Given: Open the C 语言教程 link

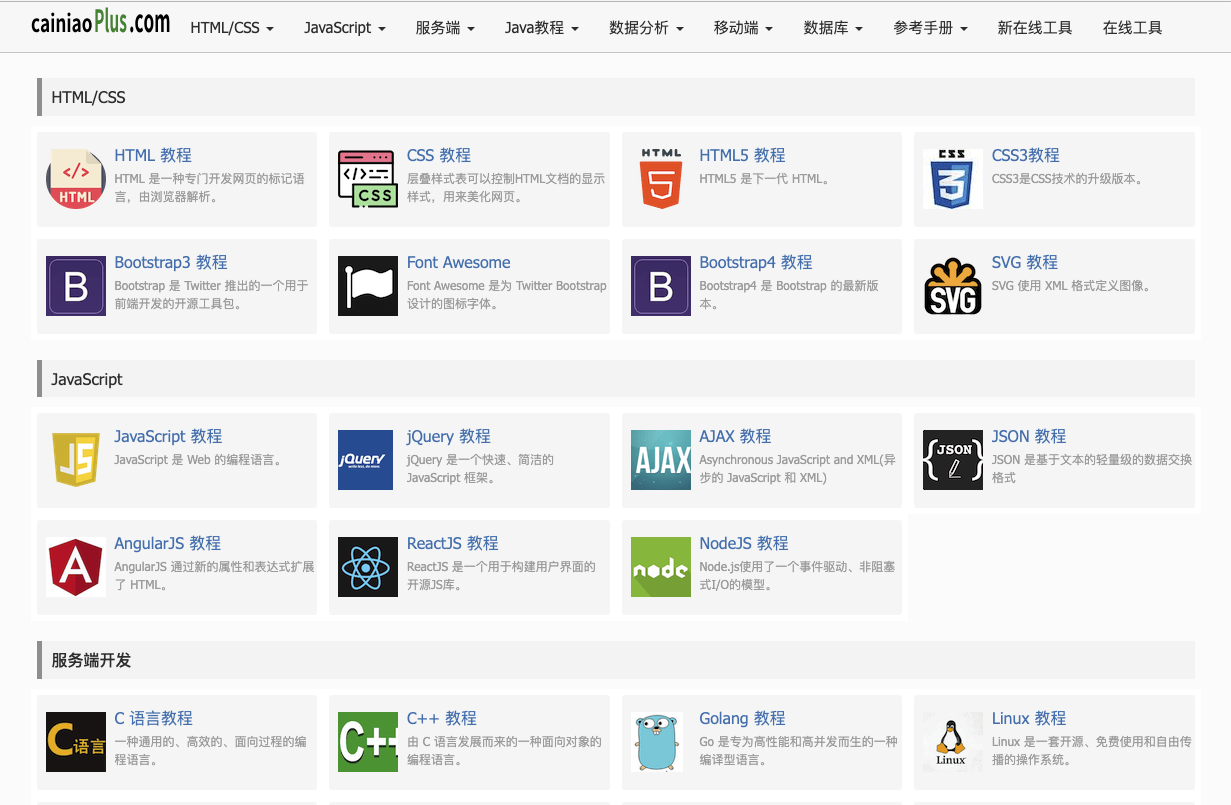Looking at the screenshot, I should pos(154,718).
